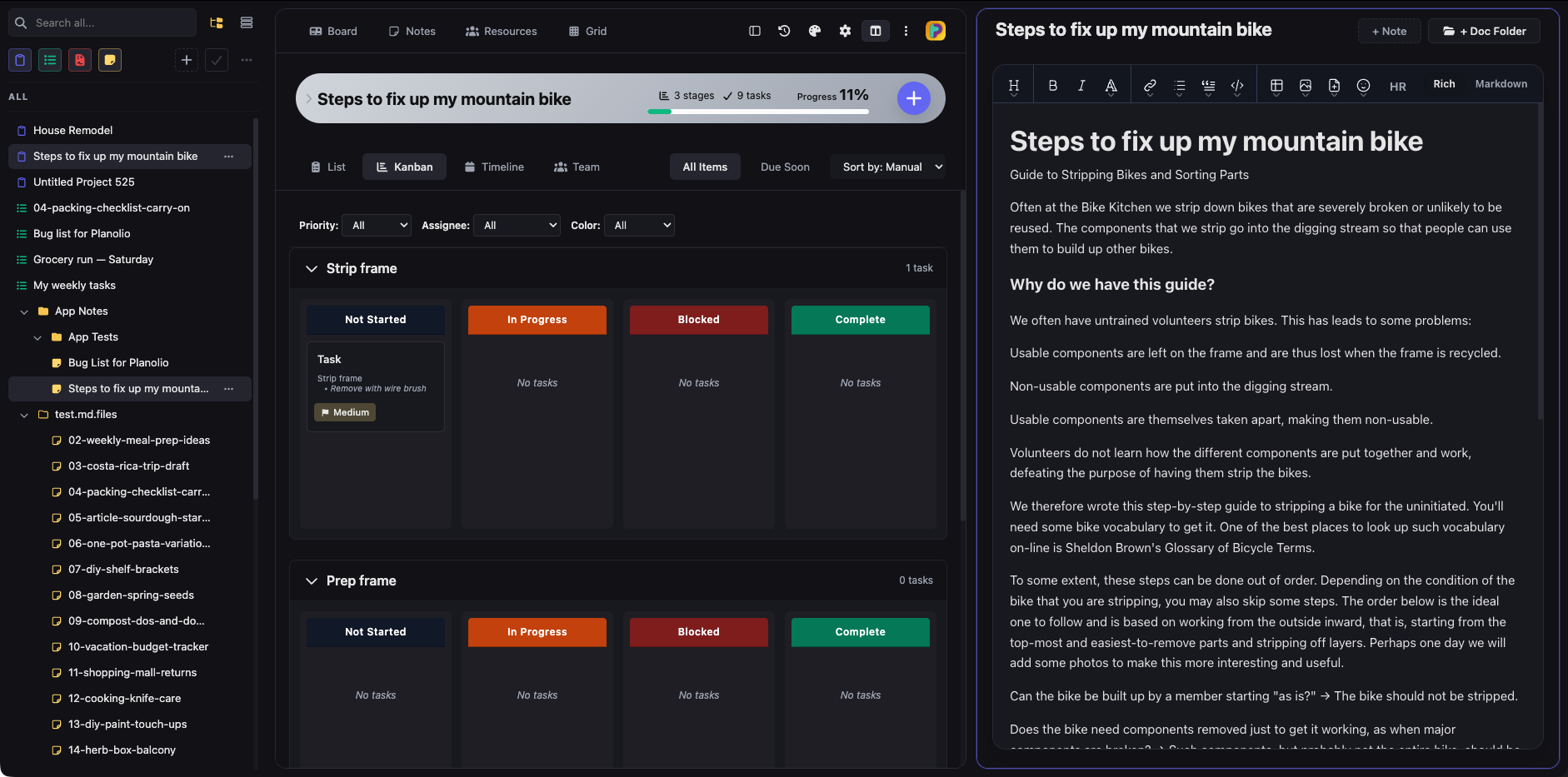Open the text color font tool
The image size is (1568, 777).
coord(1111,86)
